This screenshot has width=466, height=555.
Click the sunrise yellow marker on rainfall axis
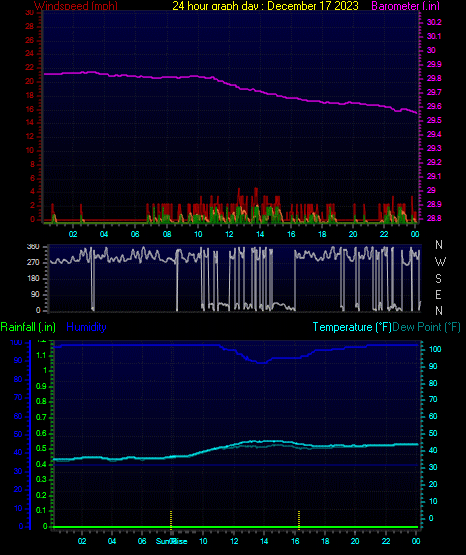[x=171, y=520]
